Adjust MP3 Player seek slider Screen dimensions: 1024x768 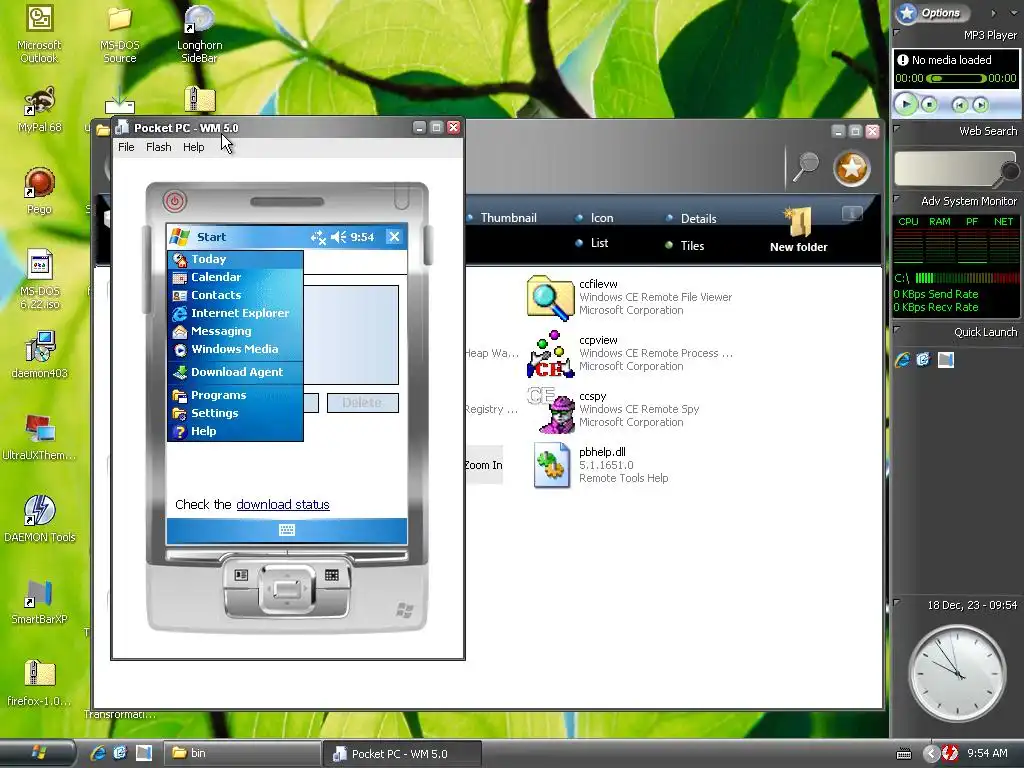955,78
